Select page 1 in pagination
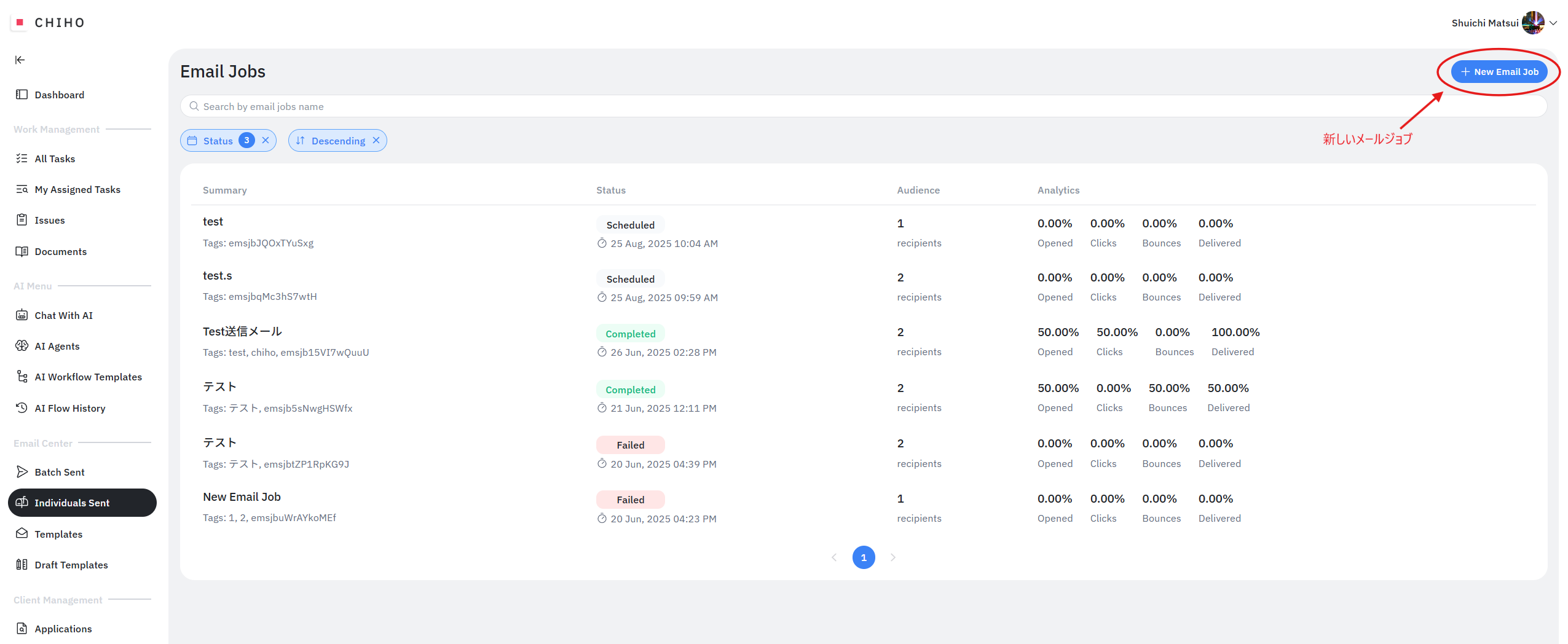1568x644 pixels. 864,557
